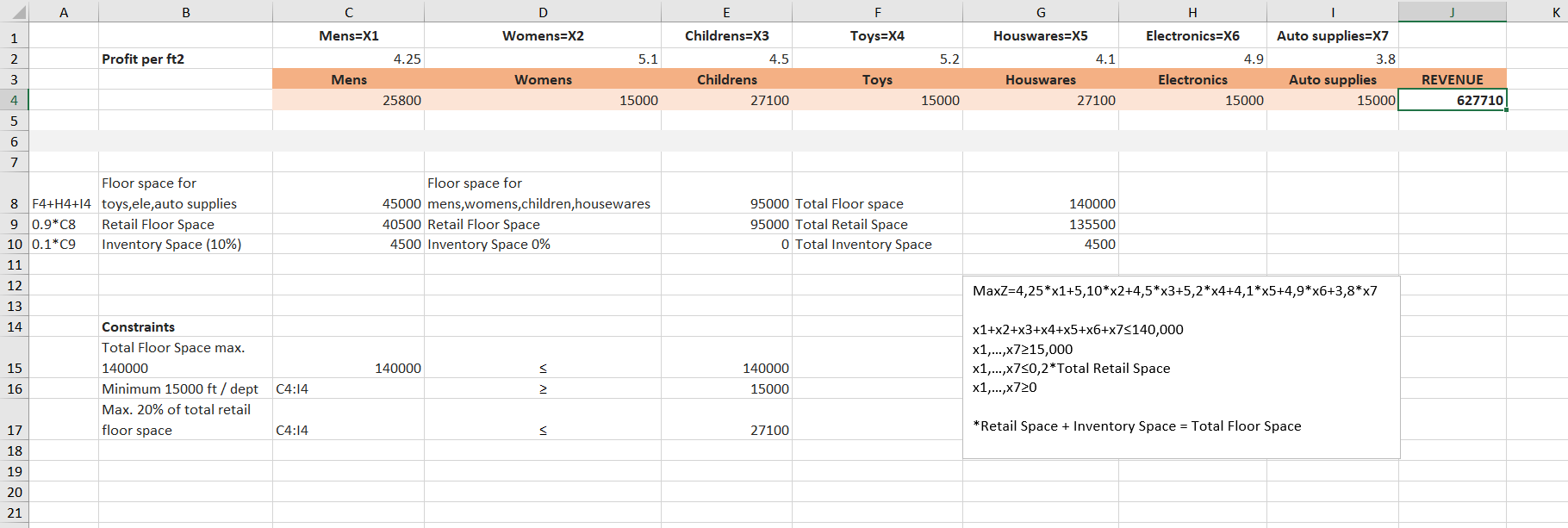Select the Inventory Space 0% label
The image size is (1568, 528).
pyautogui.click(x=543, y=244)
